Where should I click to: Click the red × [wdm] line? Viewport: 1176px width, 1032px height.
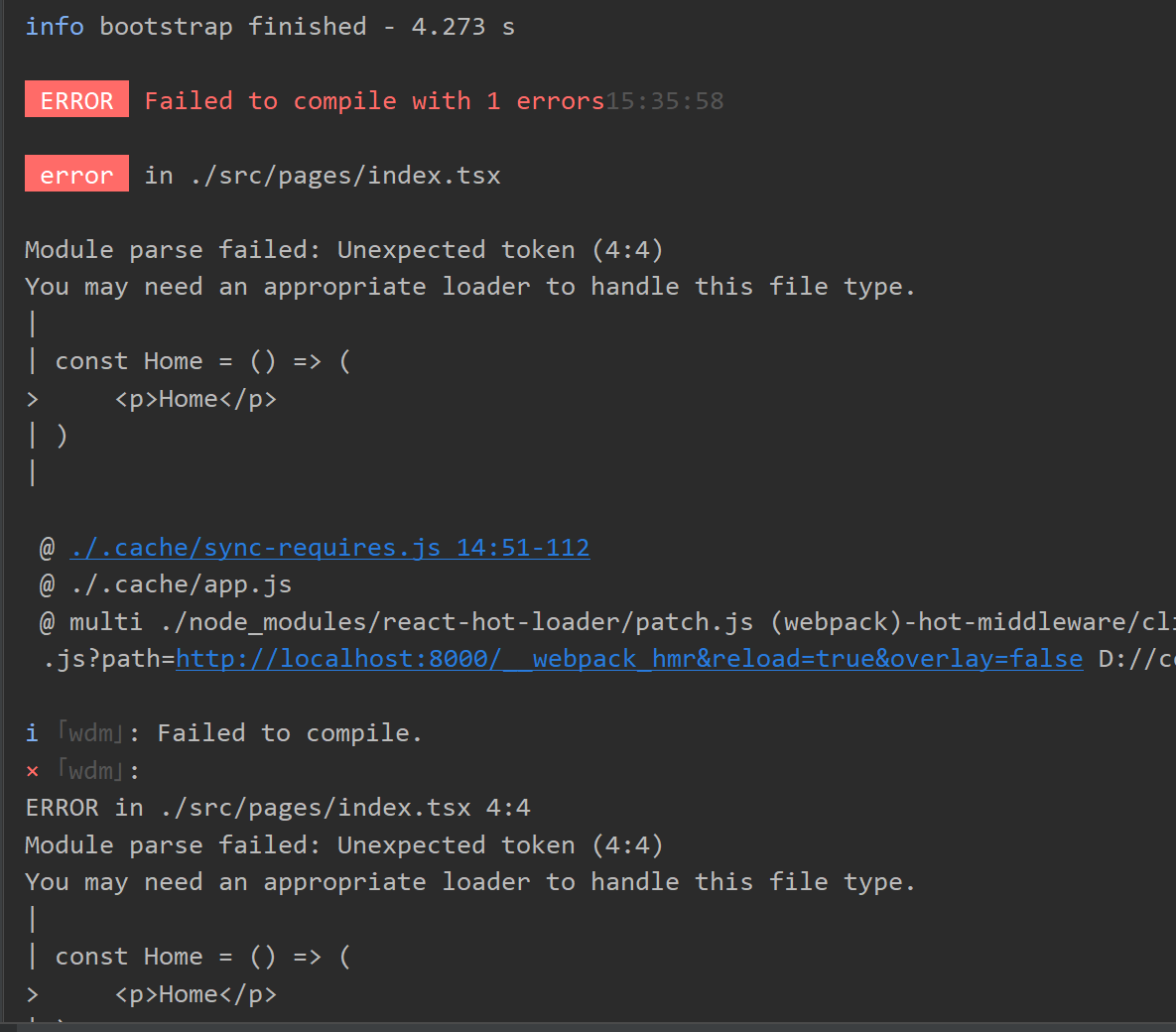point(82,770)
